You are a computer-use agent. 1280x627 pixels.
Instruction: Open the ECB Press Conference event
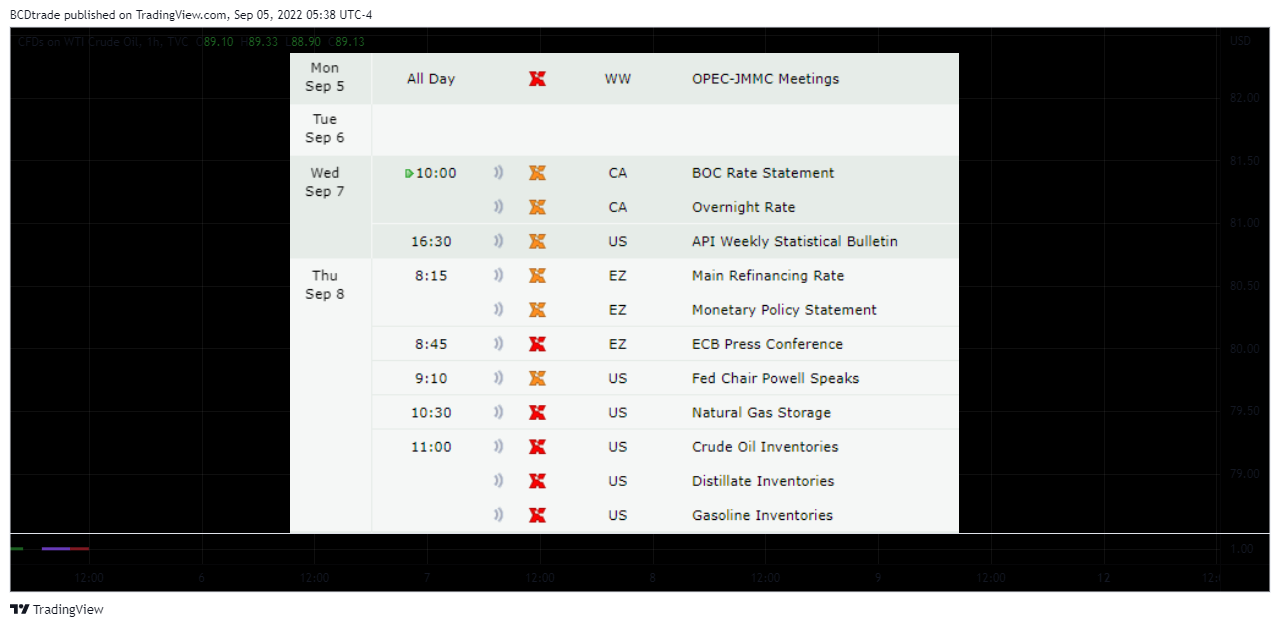click(x=767, y=344)
